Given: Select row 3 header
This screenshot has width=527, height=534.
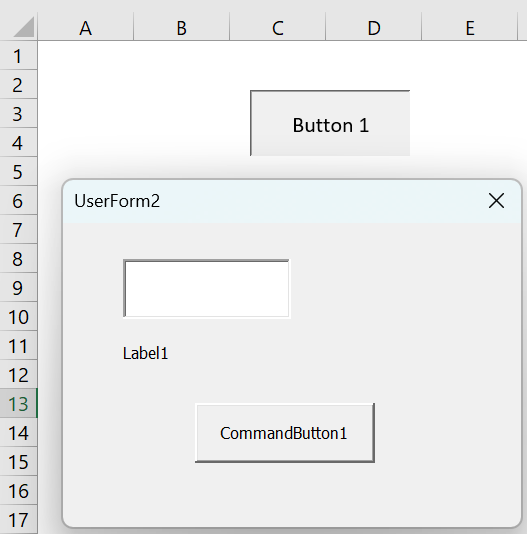Looking at the screenshot, I should point(18,113).
